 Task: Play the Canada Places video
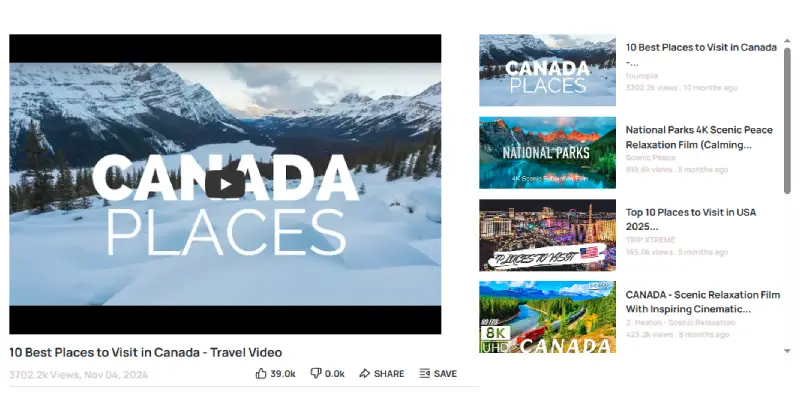click(x=225, y=184)
